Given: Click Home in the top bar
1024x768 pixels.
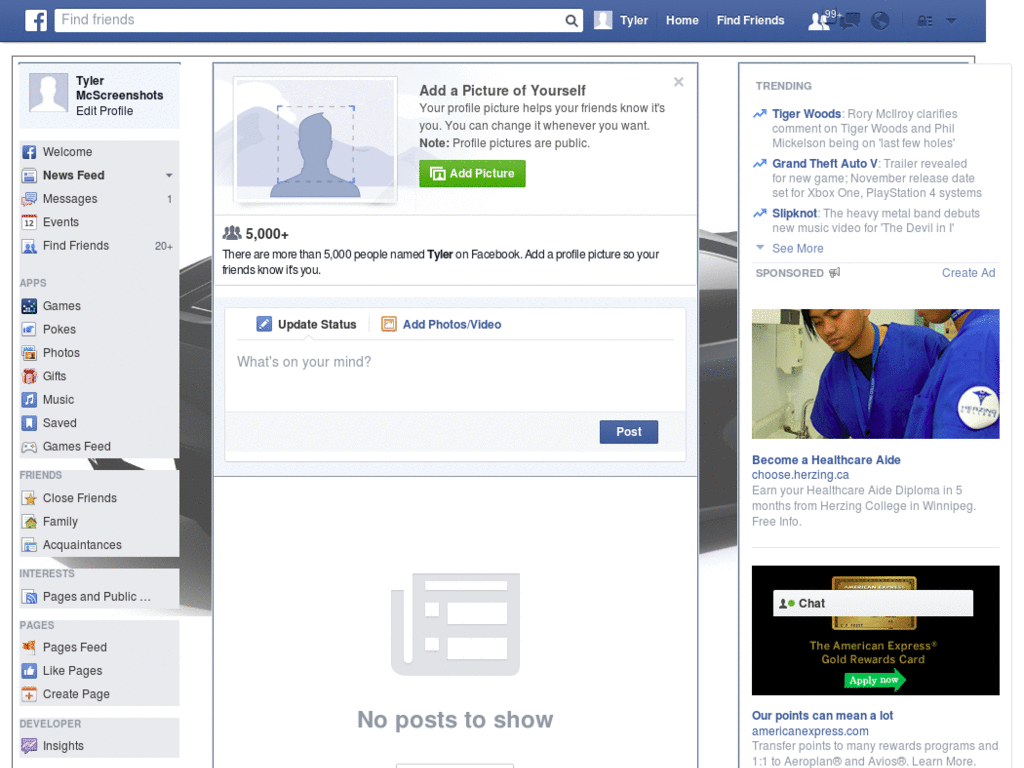Looking at the screenshot, I should click(x=682, y=20).
